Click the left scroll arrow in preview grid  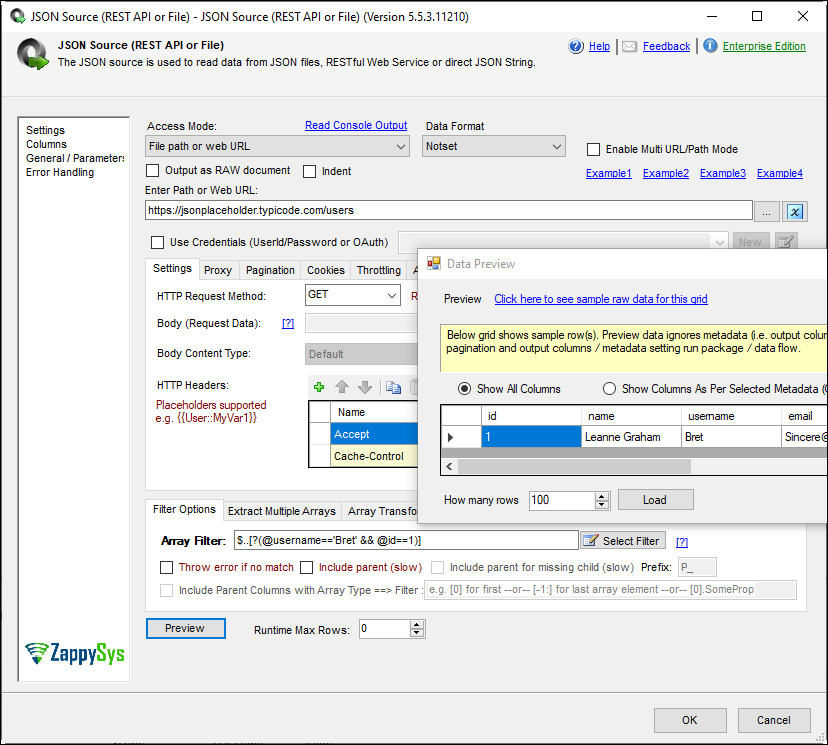(449, 467)
